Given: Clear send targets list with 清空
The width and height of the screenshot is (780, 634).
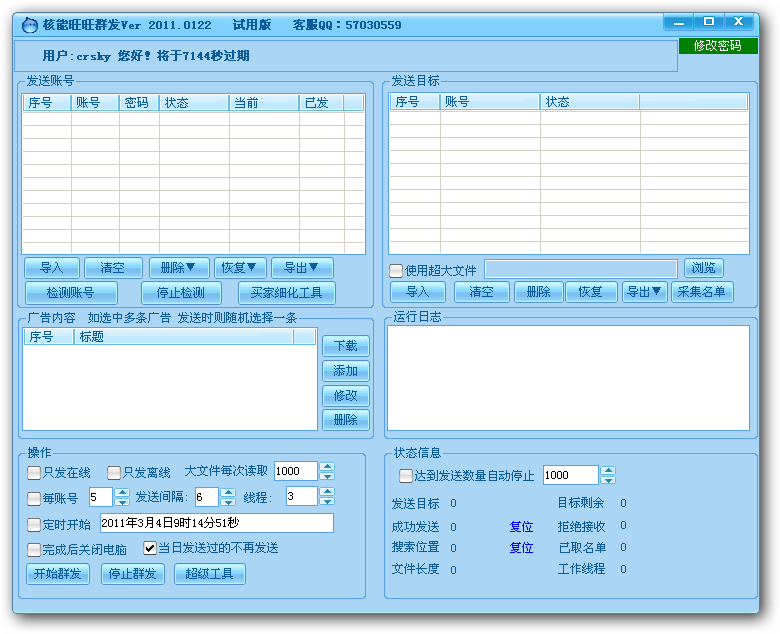Looking at the screenshot, I should click(482, 292).
